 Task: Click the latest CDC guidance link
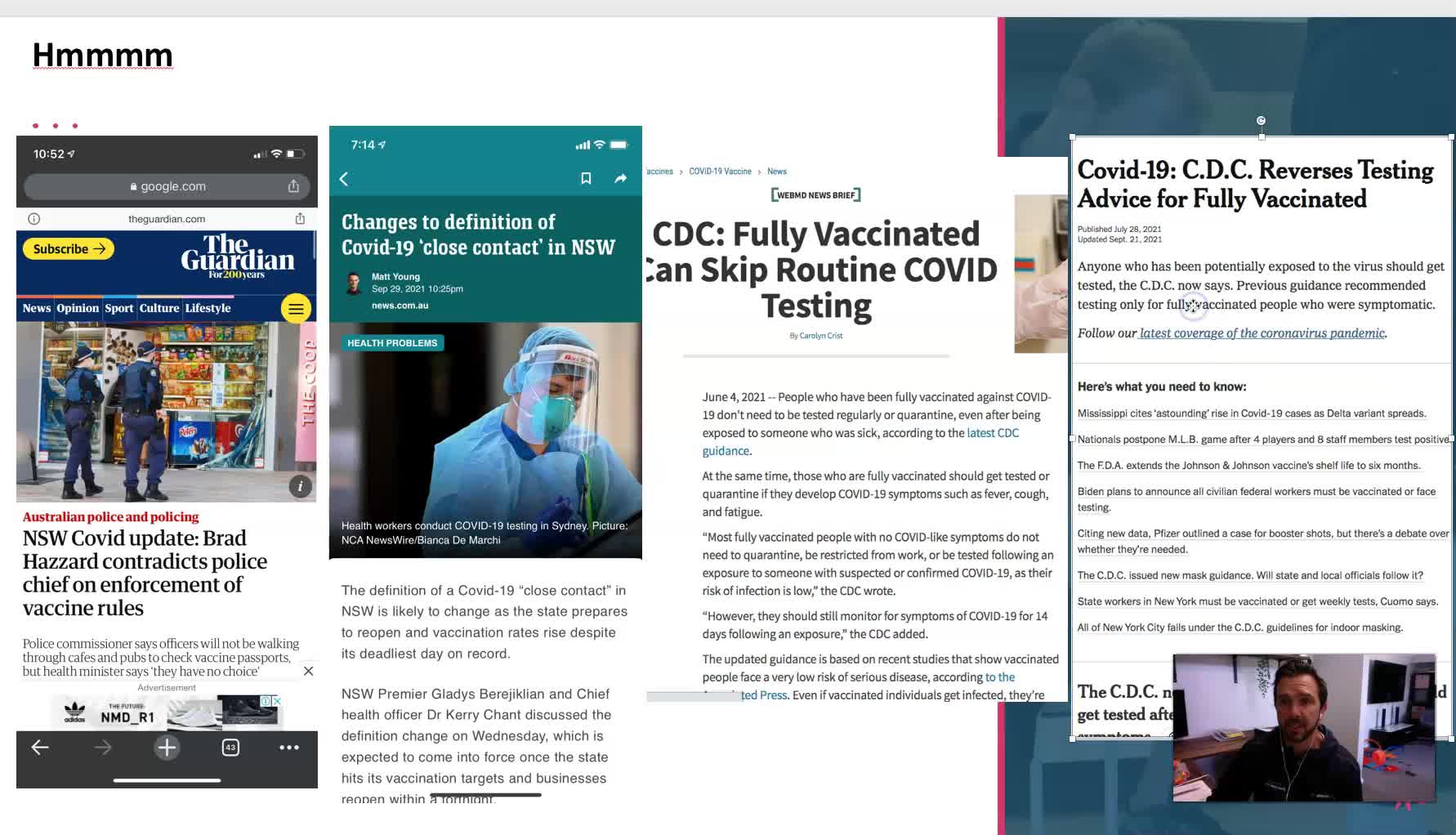point(860,442)
